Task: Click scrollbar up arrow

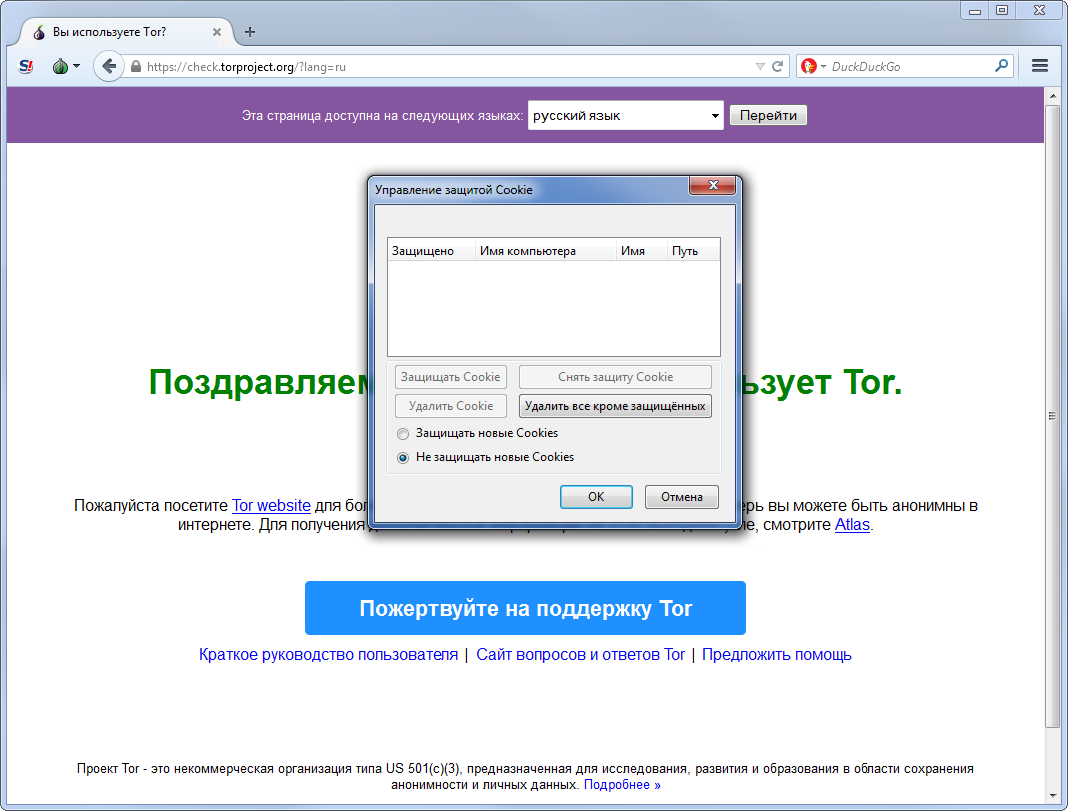Action: click(1052, 95)
